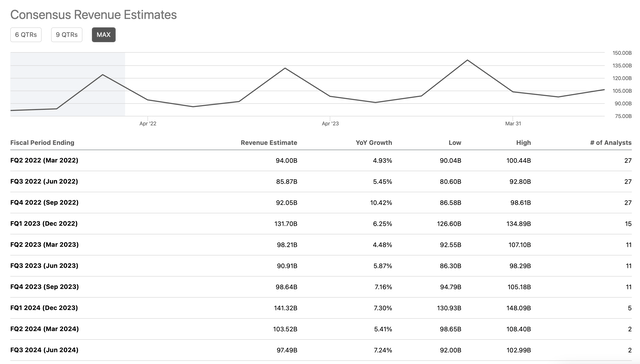The width and height of the screenshot is (640, 364).
Task: Click the Low column header
Action: [x=455, y=142]
